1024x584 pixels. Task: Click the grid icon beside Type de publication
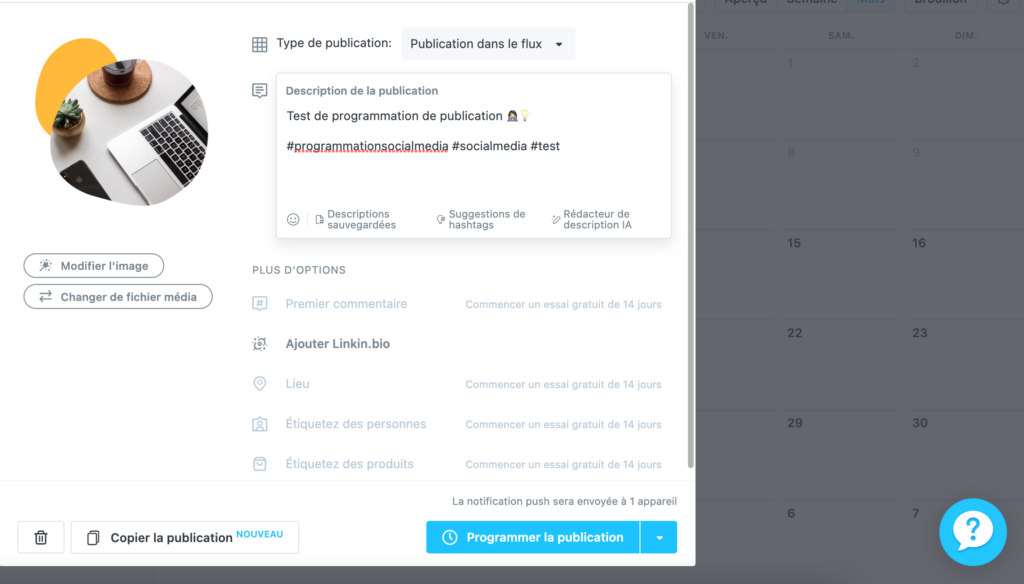[259, 44]
